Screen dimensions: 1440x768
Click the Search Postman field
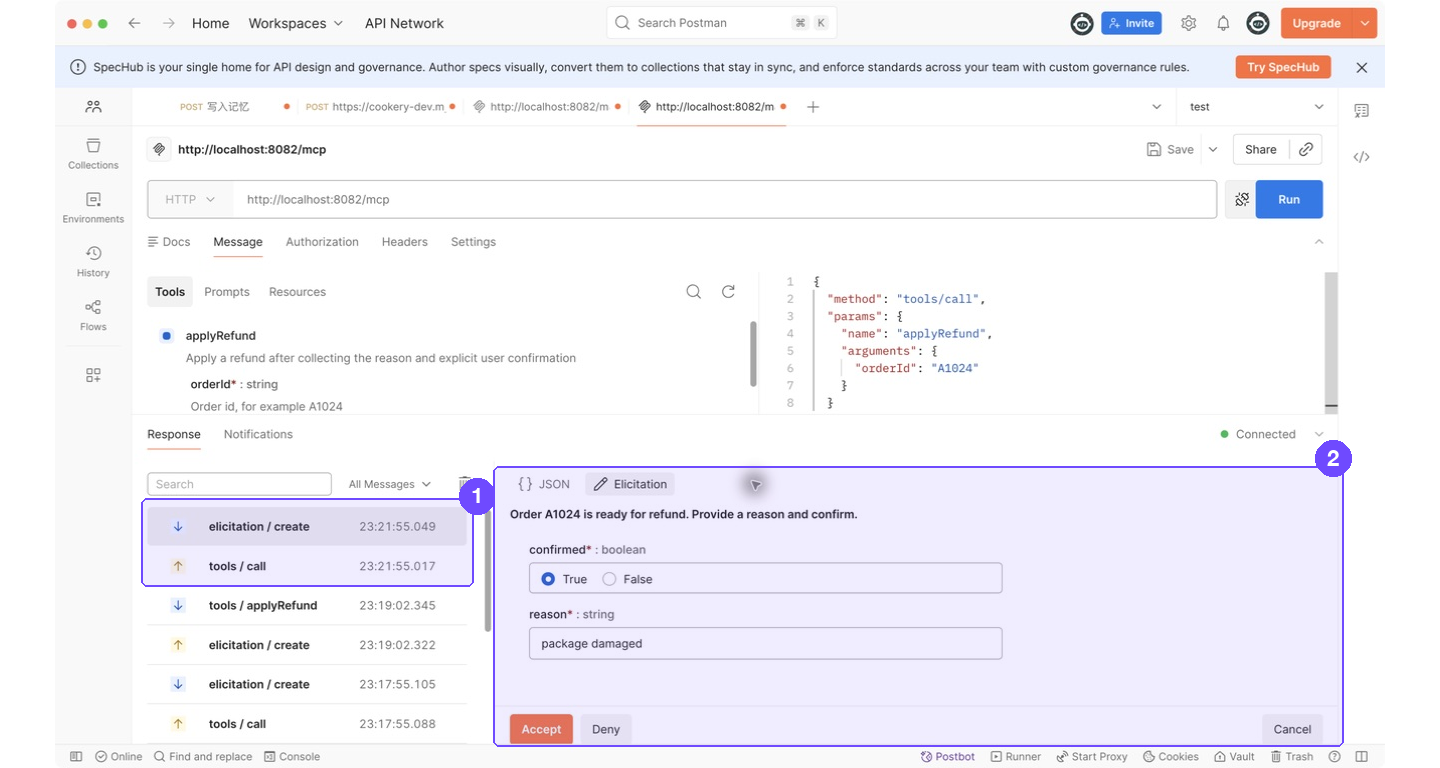coord(721,23)
